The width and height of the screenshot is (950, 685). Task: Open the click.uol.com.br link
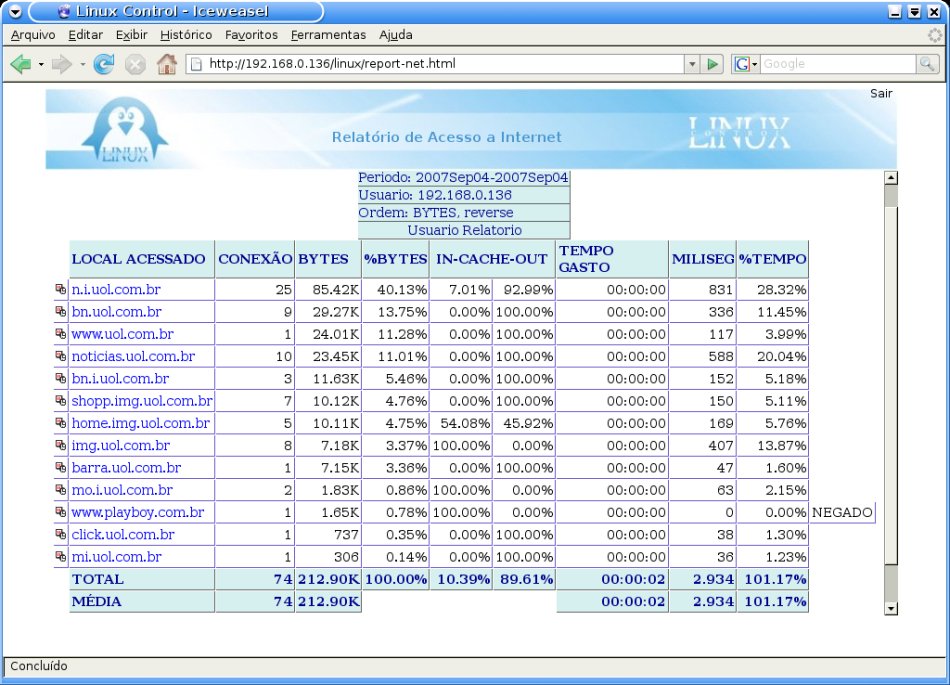point(123,534)
